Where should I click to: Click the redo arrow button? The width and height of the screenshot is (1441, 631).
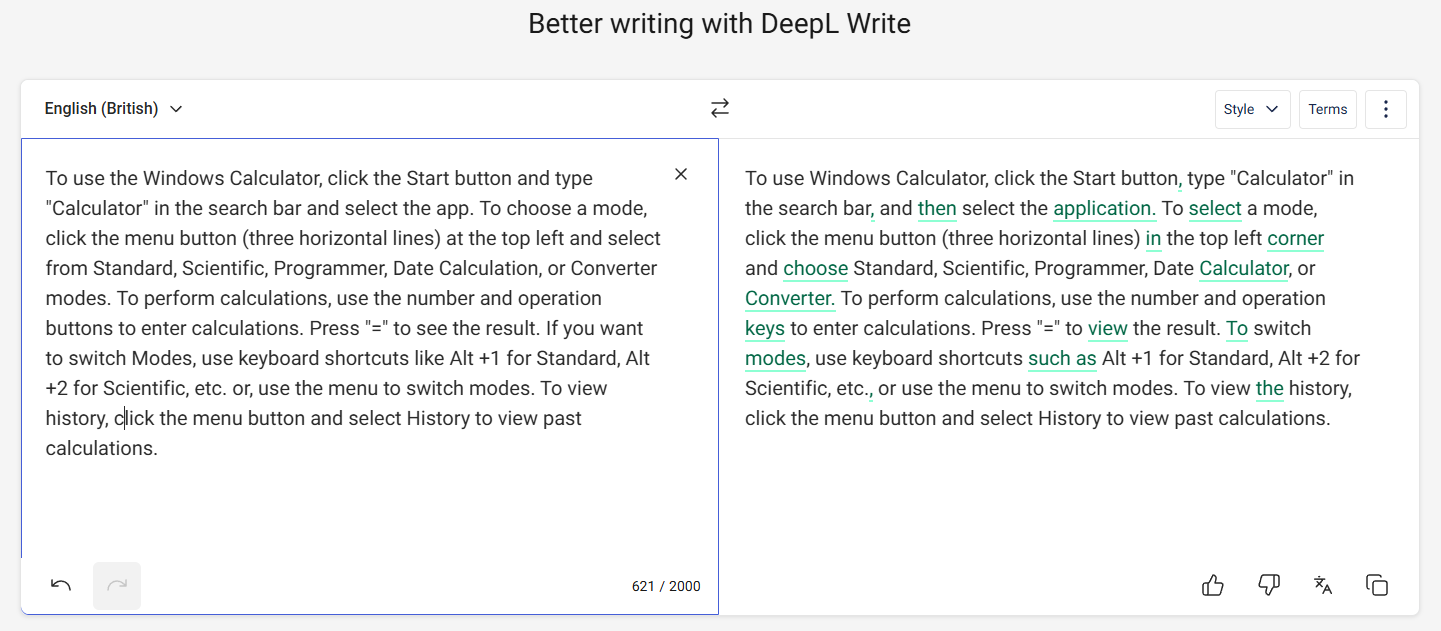(117, 586)
